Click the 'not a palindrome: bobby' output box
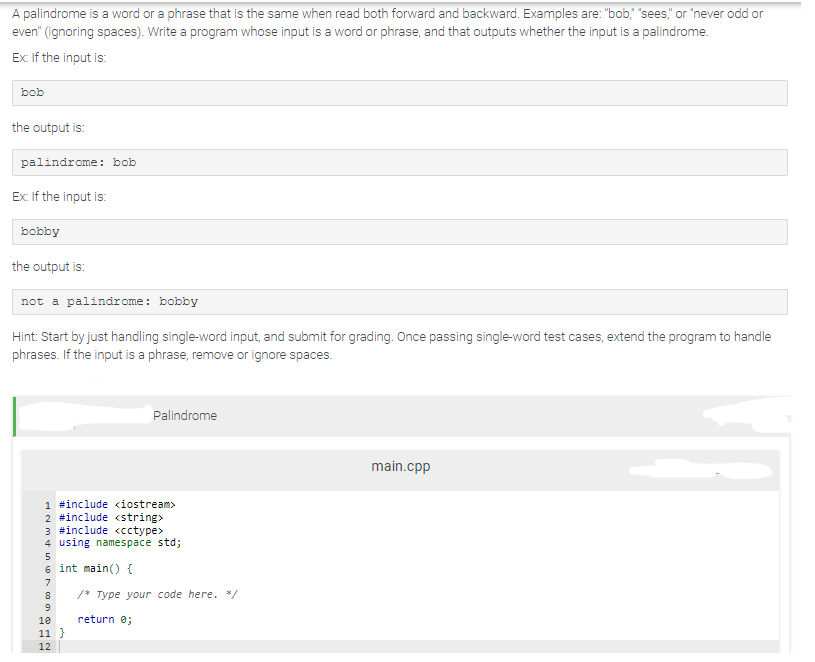The image size is (815, 662). (399, 302)
